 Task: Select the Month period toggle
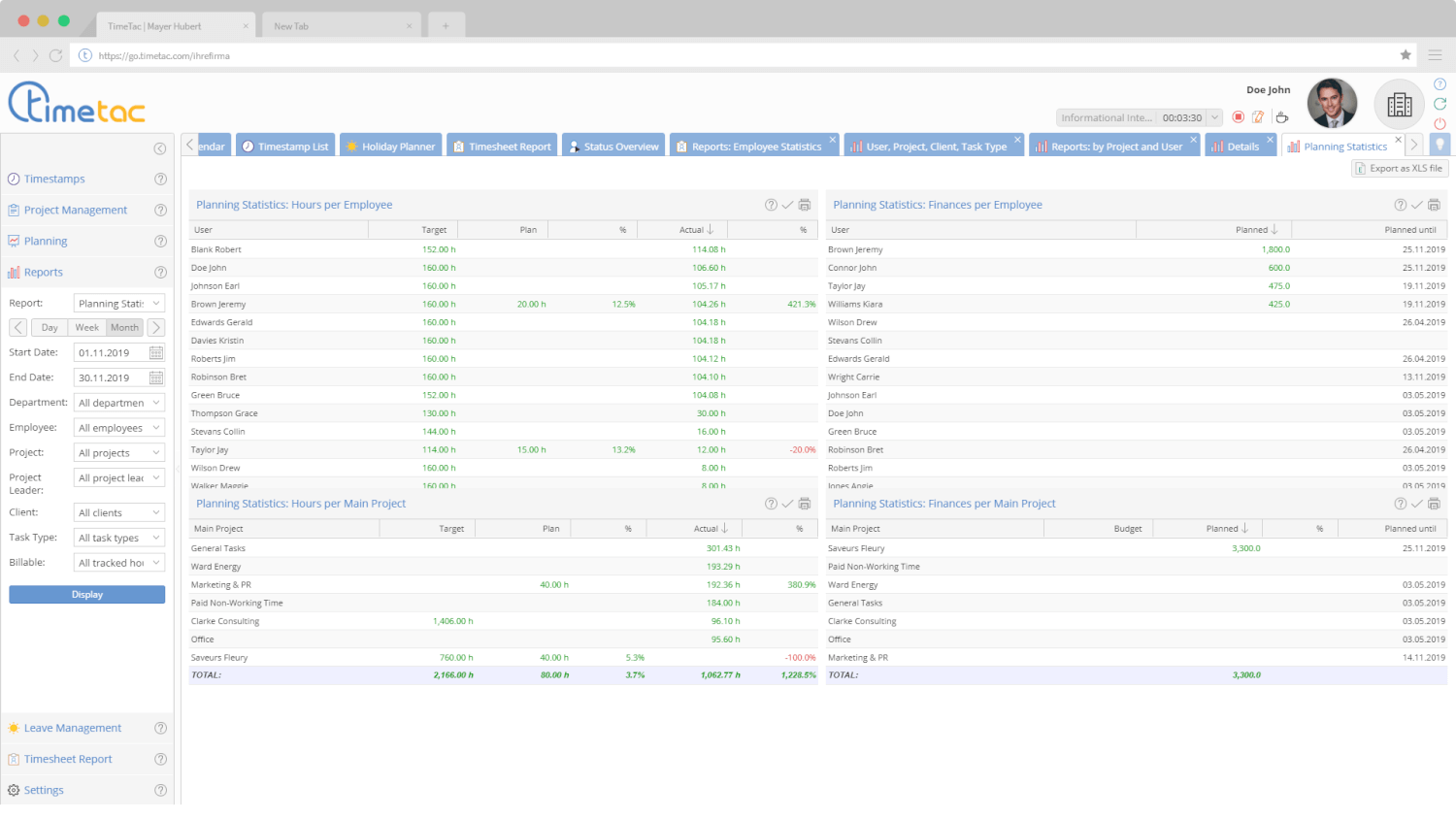(124, 328)
